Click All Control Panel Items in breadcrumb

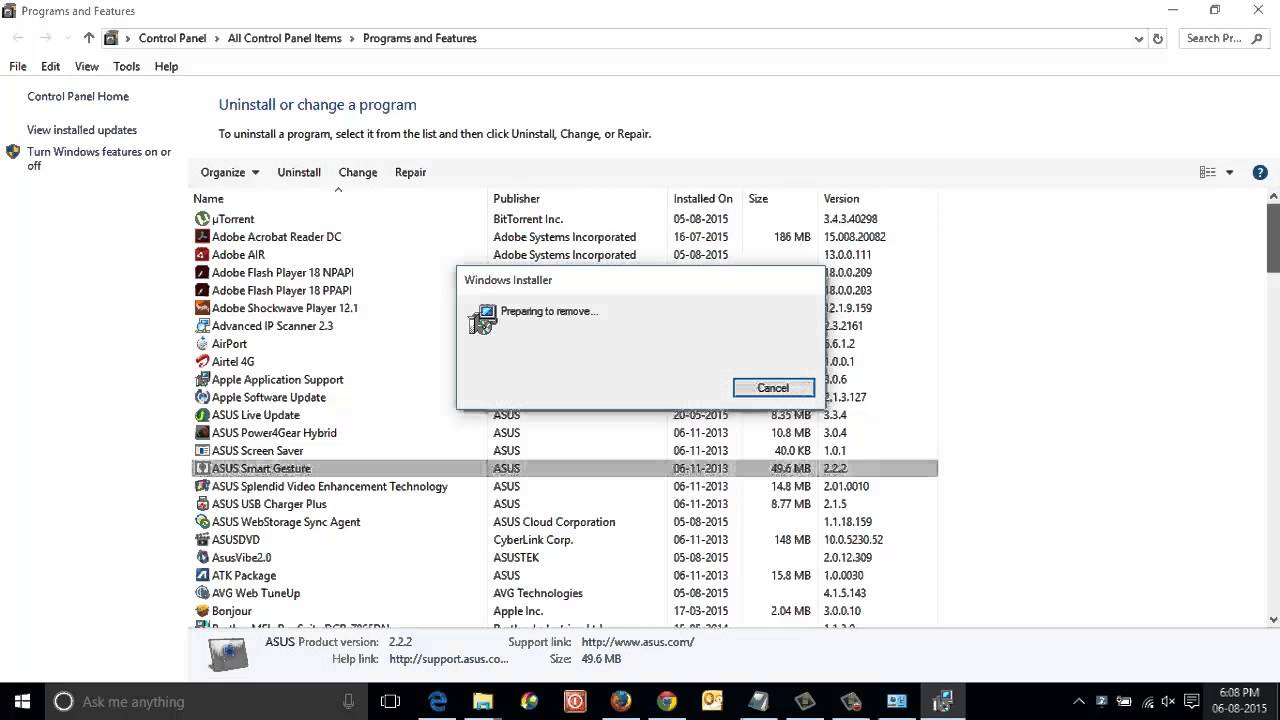[284, 38]
